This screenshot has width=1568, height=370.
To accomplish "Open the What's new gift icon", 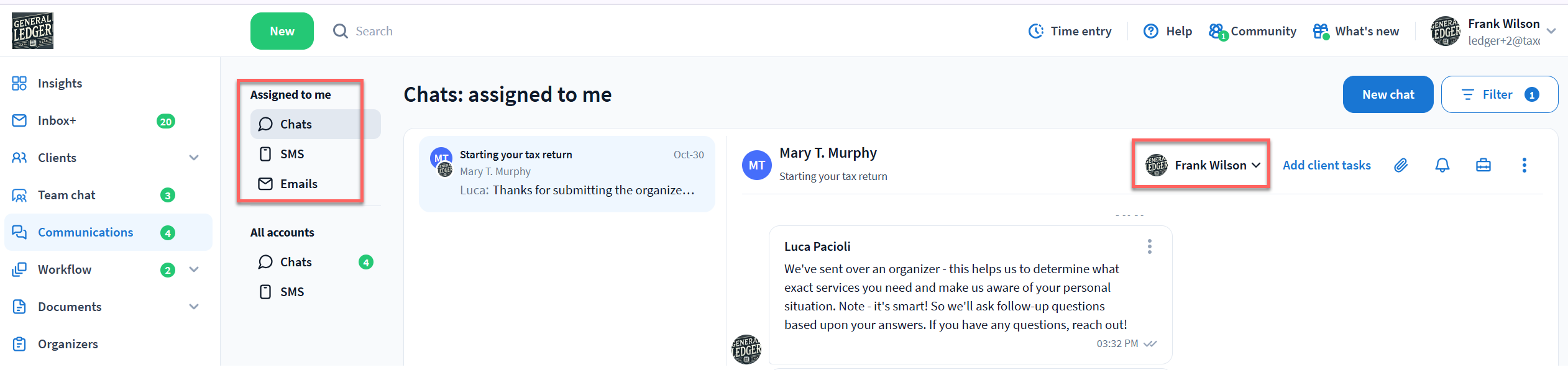I will click(x=1320, y=31).
